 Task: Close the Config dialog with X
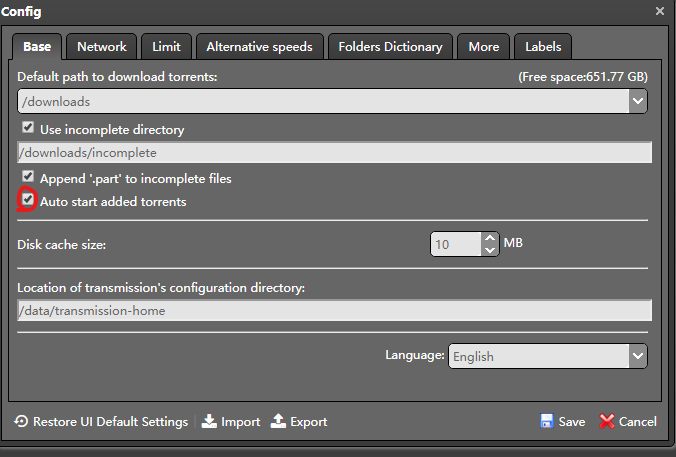(660, 11)
